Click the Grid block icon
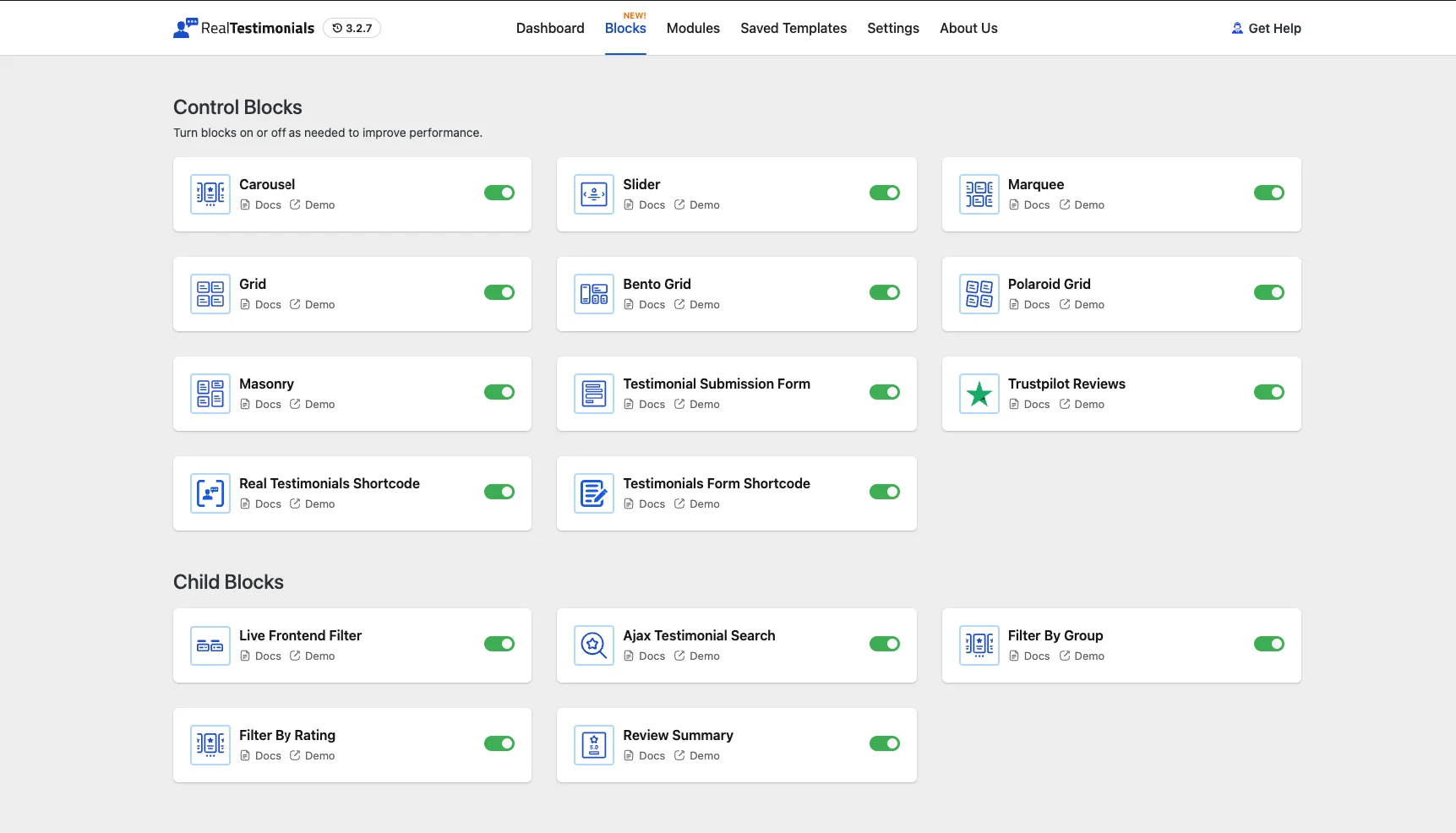1456x833 pixels. [x=210, y=294]
